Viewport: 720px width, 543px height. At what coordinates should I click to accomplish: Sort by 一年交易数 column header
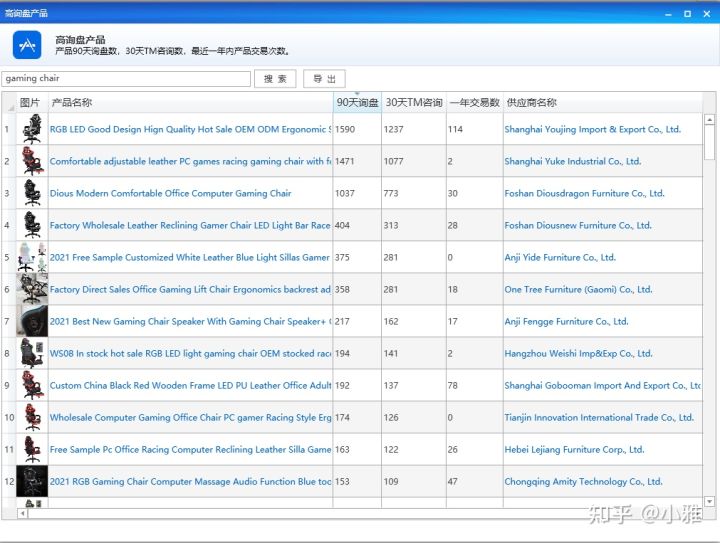(475, 102)
